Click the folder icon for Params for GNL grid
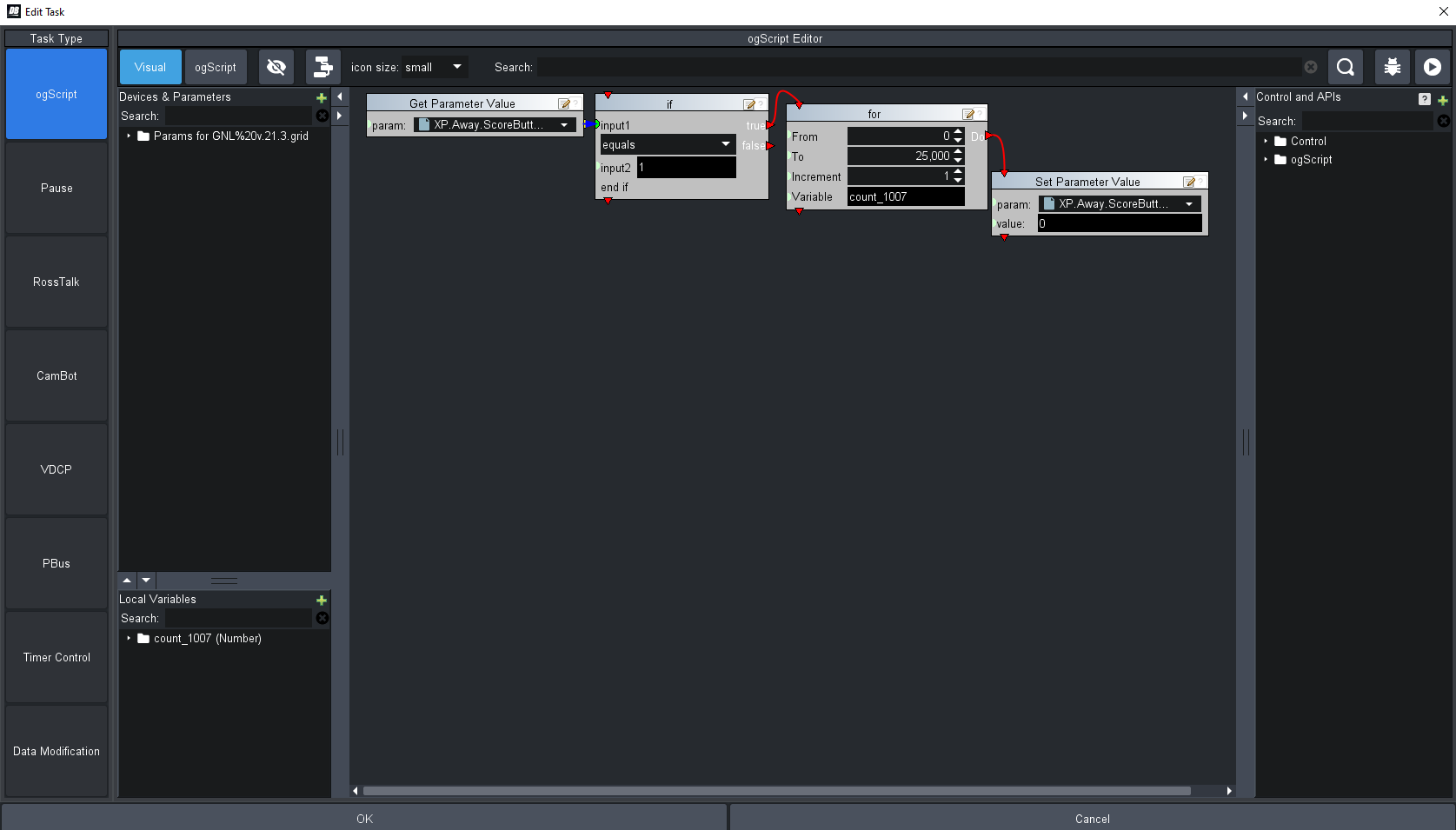 tap(144, 136)
